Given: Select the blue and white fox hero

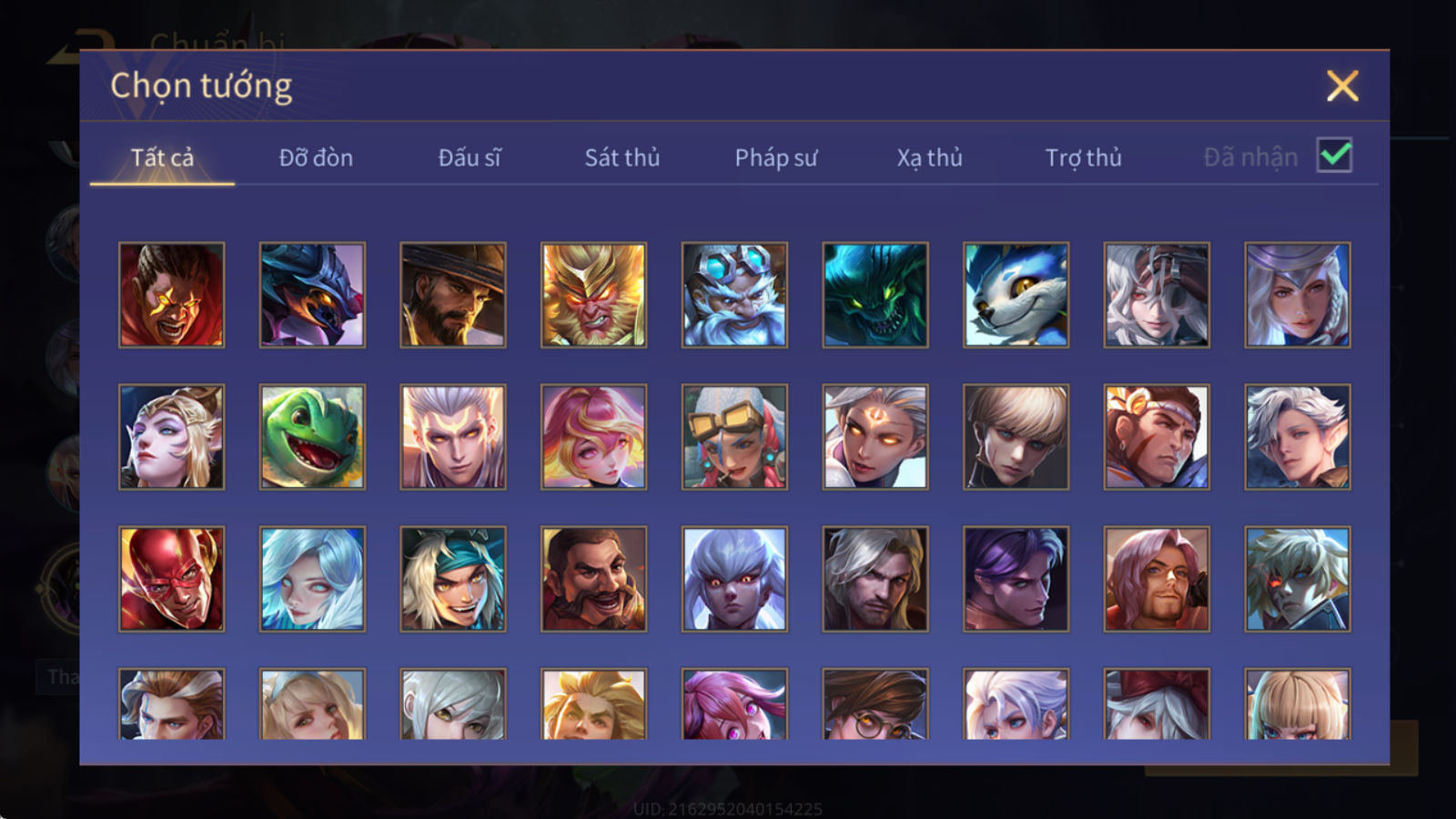Looking at the screenshot, I should [1016, 295].
